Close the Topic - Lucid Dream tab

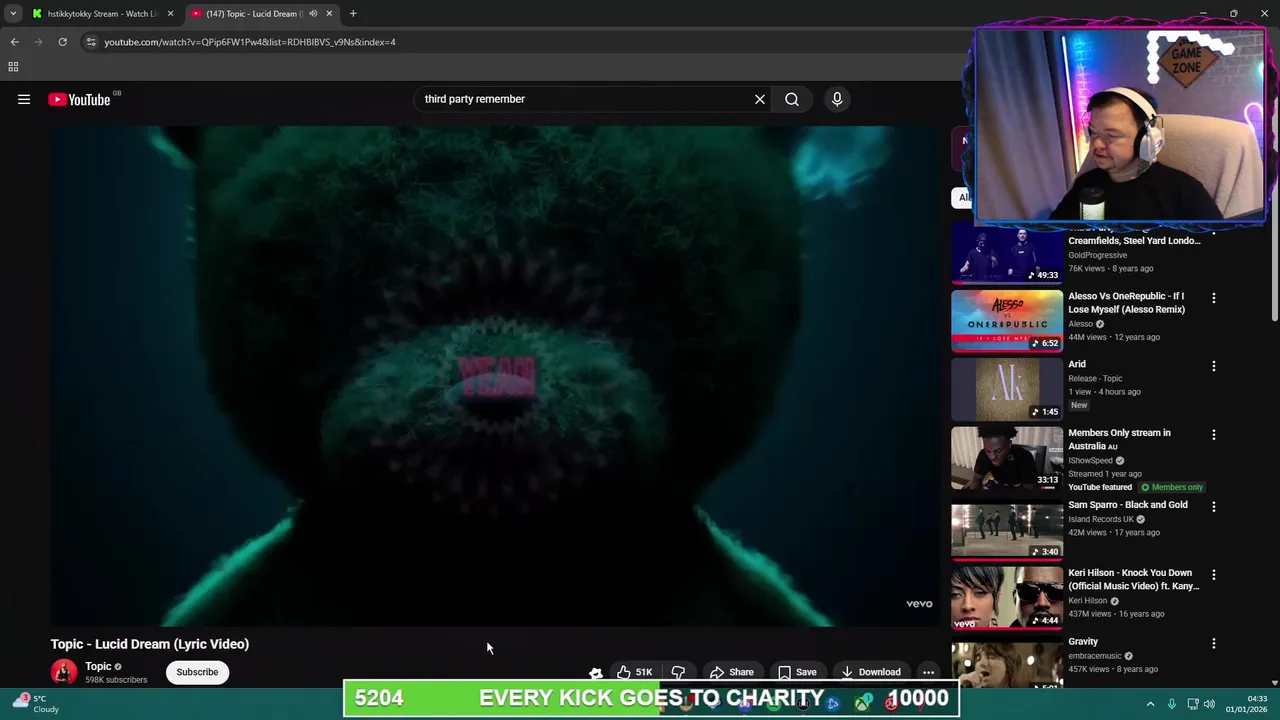(x=329, y=14)
